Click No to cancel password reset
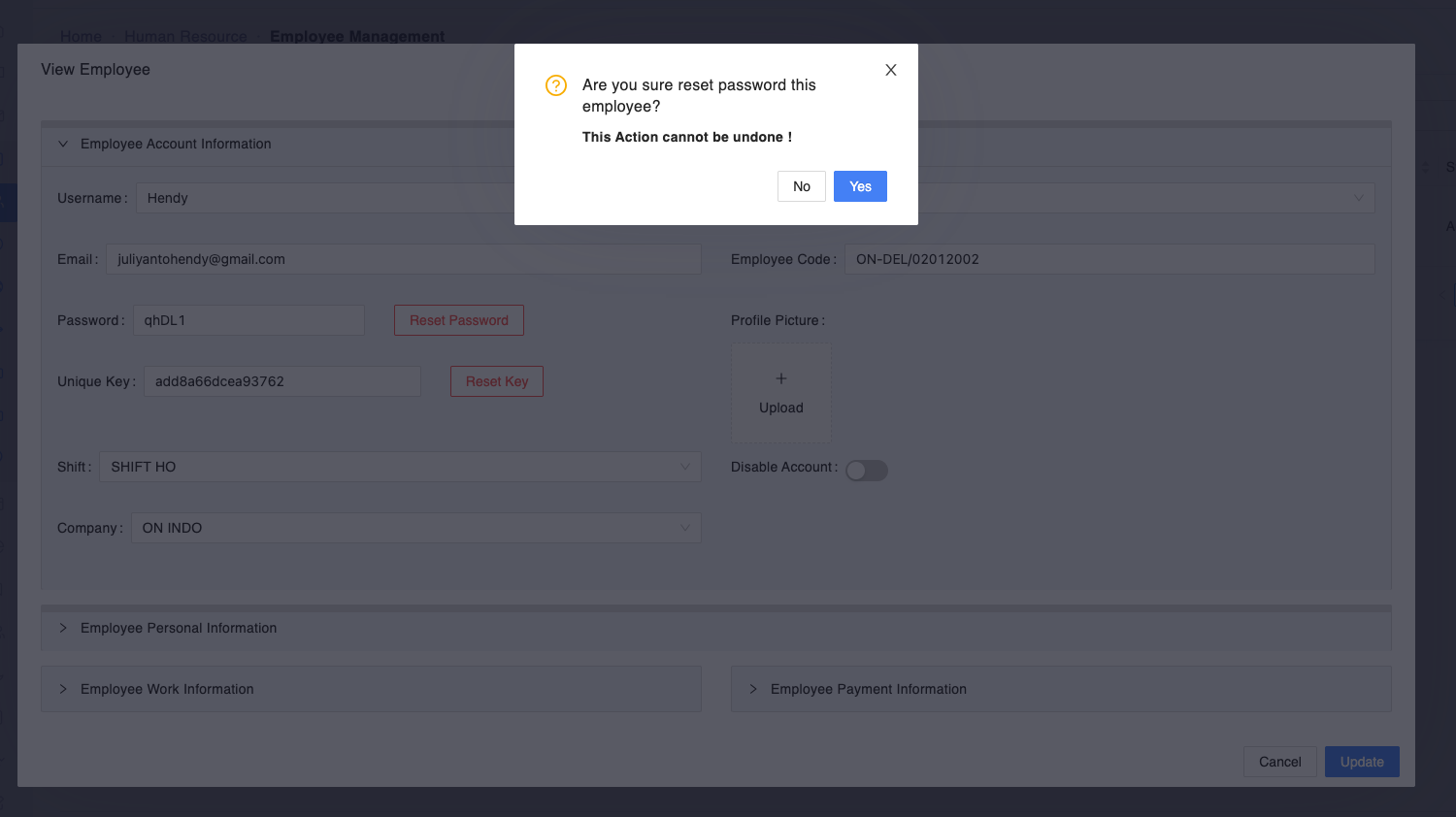Viewport: 1456px width, 817px height. (x=801, y=186)
